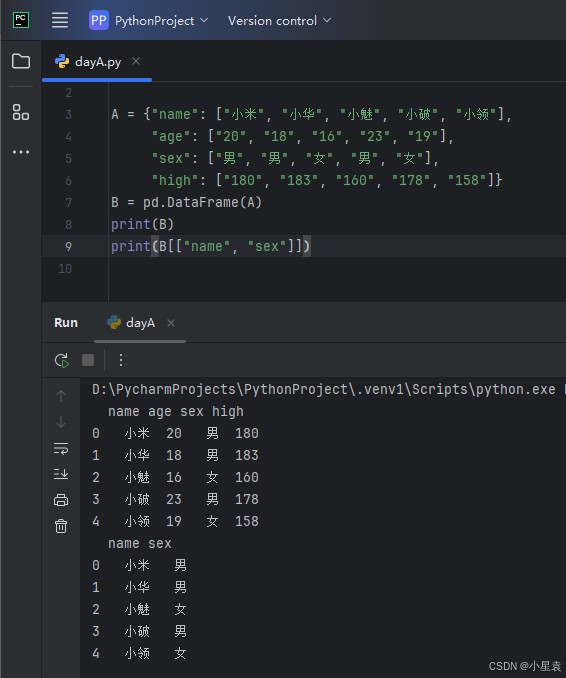Image resolution: width=566 pixels, height=678 pixels.
Task: Open the main hamburger menu
Action: pyautogui.click(x=60, y=20)
